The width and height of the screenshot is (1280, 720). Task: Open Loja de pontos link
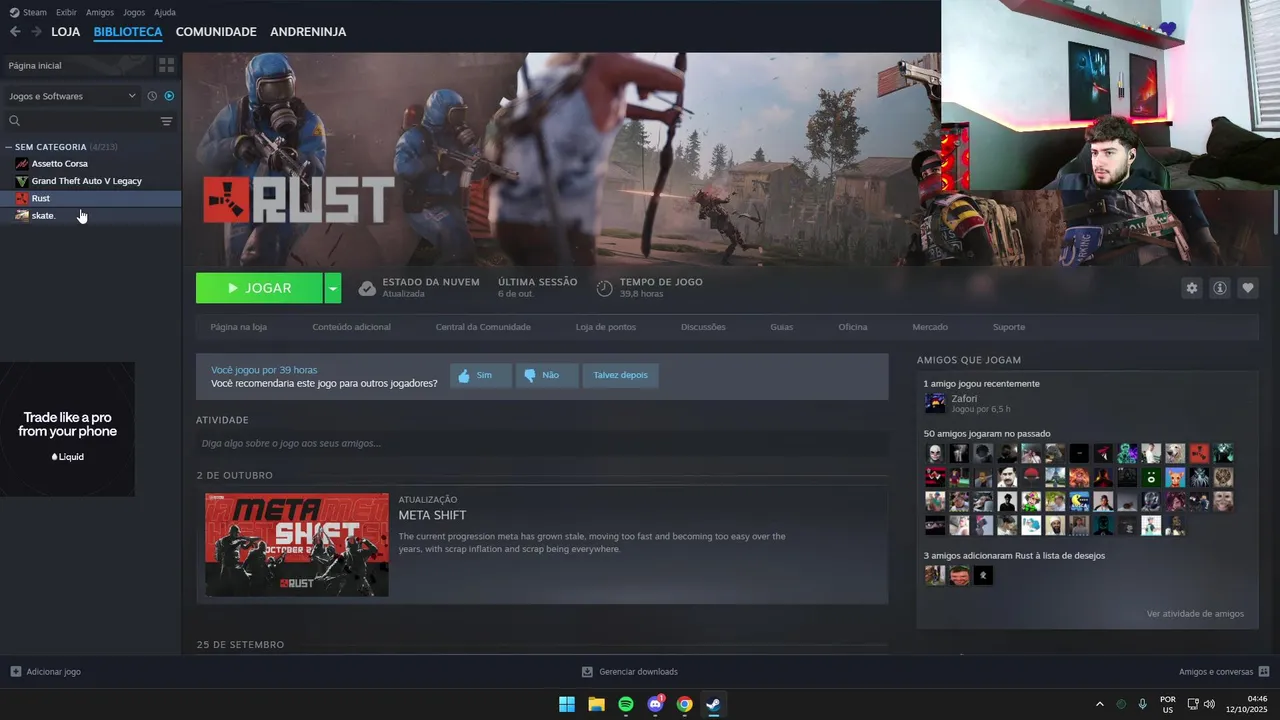(606, 327)
